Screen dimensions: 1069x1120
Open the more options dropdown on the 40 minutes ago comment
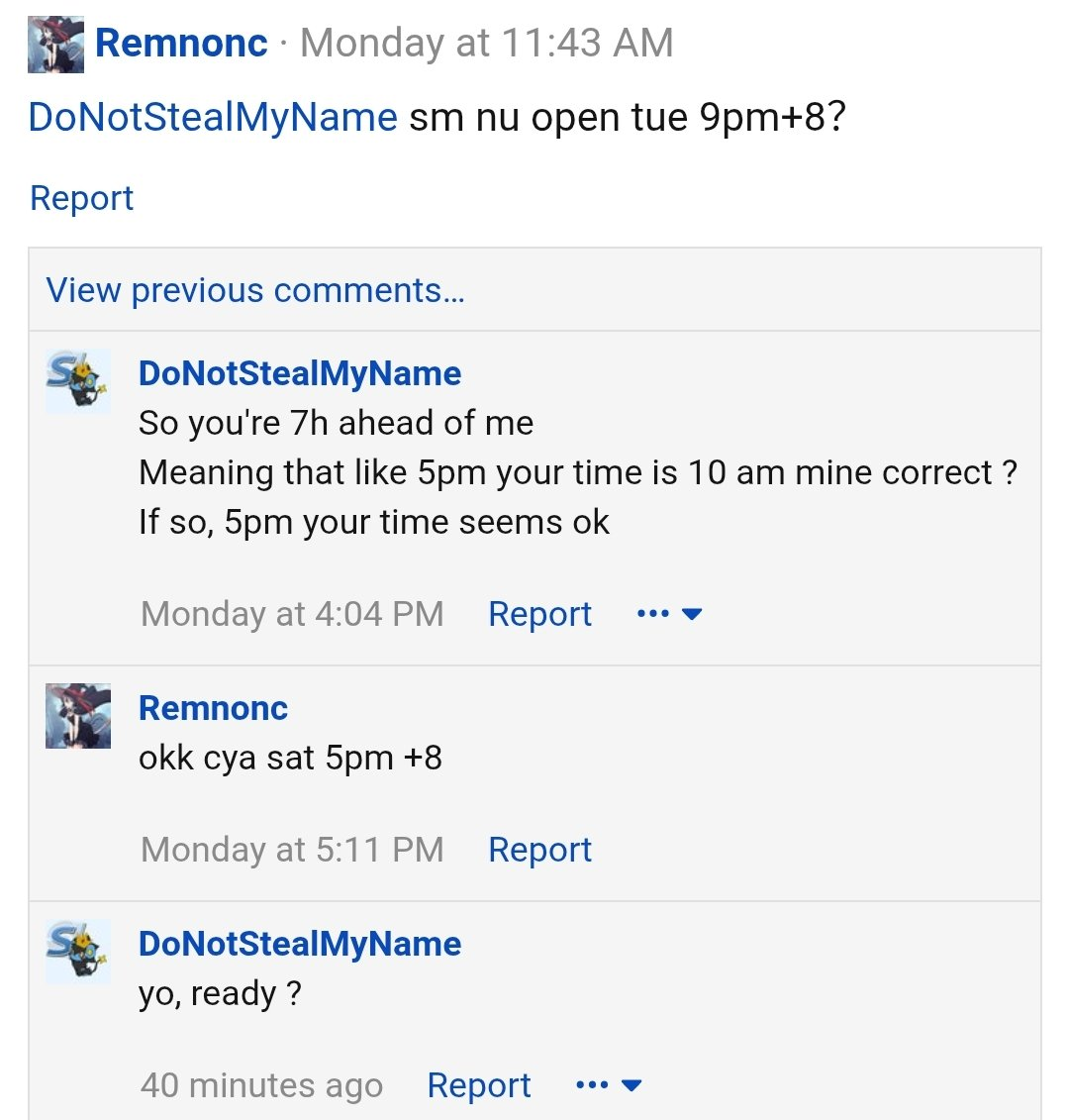pos(609,1085)
